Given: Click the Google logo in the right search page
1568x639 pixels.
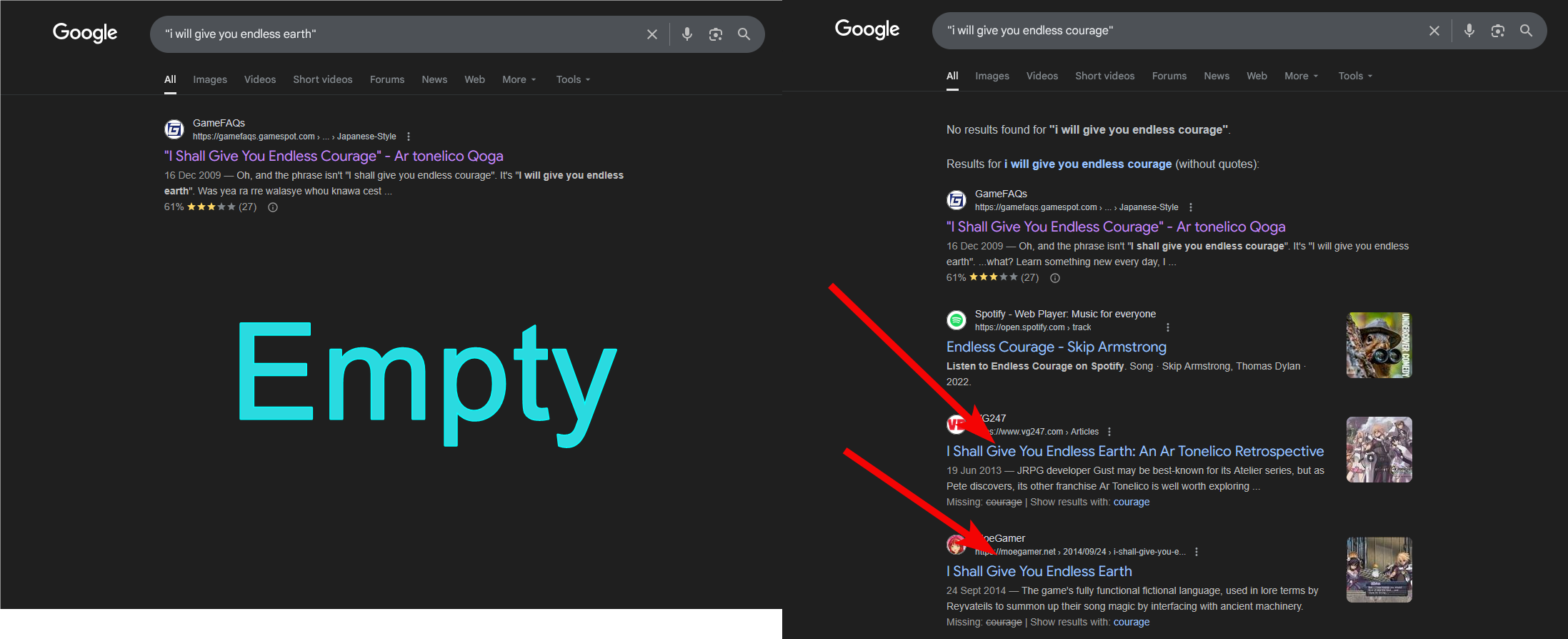Looking at the screenshot, I should (x=867, y=29).
